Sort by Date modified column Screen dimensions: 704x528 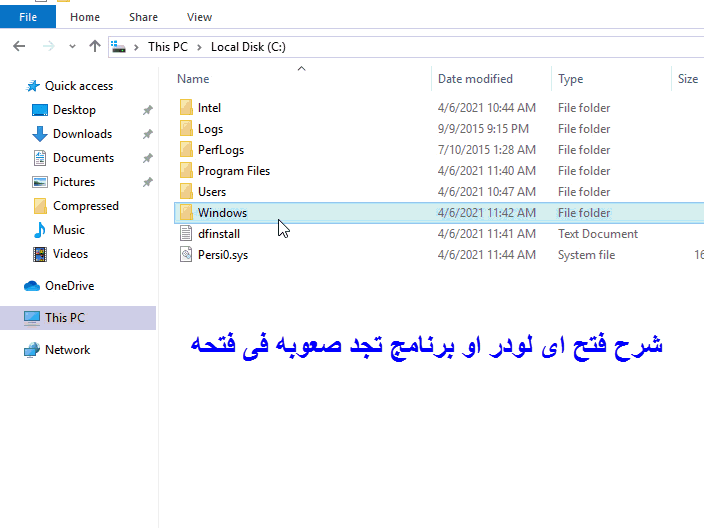click(x=475, y=79)
